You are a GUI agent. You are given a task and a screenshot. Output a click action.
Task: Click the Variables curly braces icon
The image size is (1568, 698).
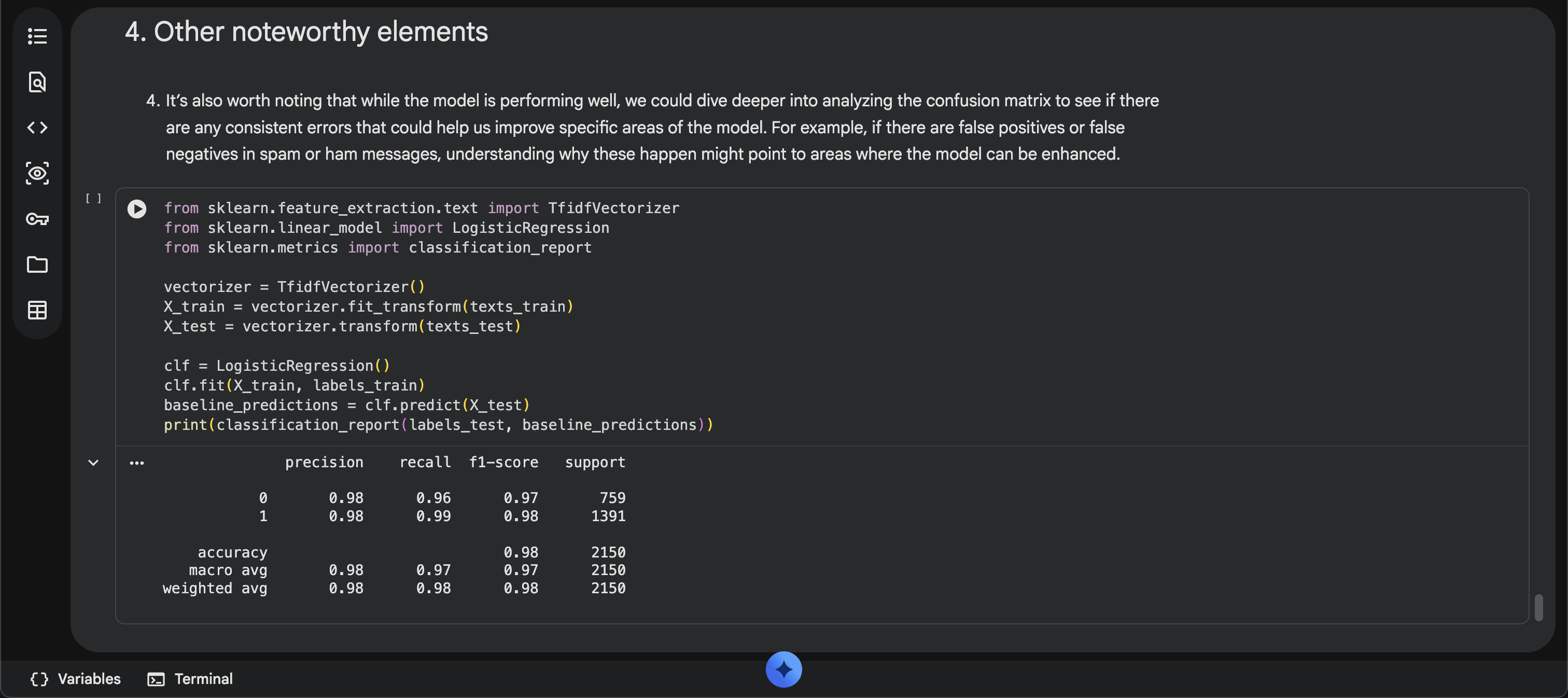click(x=39, y=679)
